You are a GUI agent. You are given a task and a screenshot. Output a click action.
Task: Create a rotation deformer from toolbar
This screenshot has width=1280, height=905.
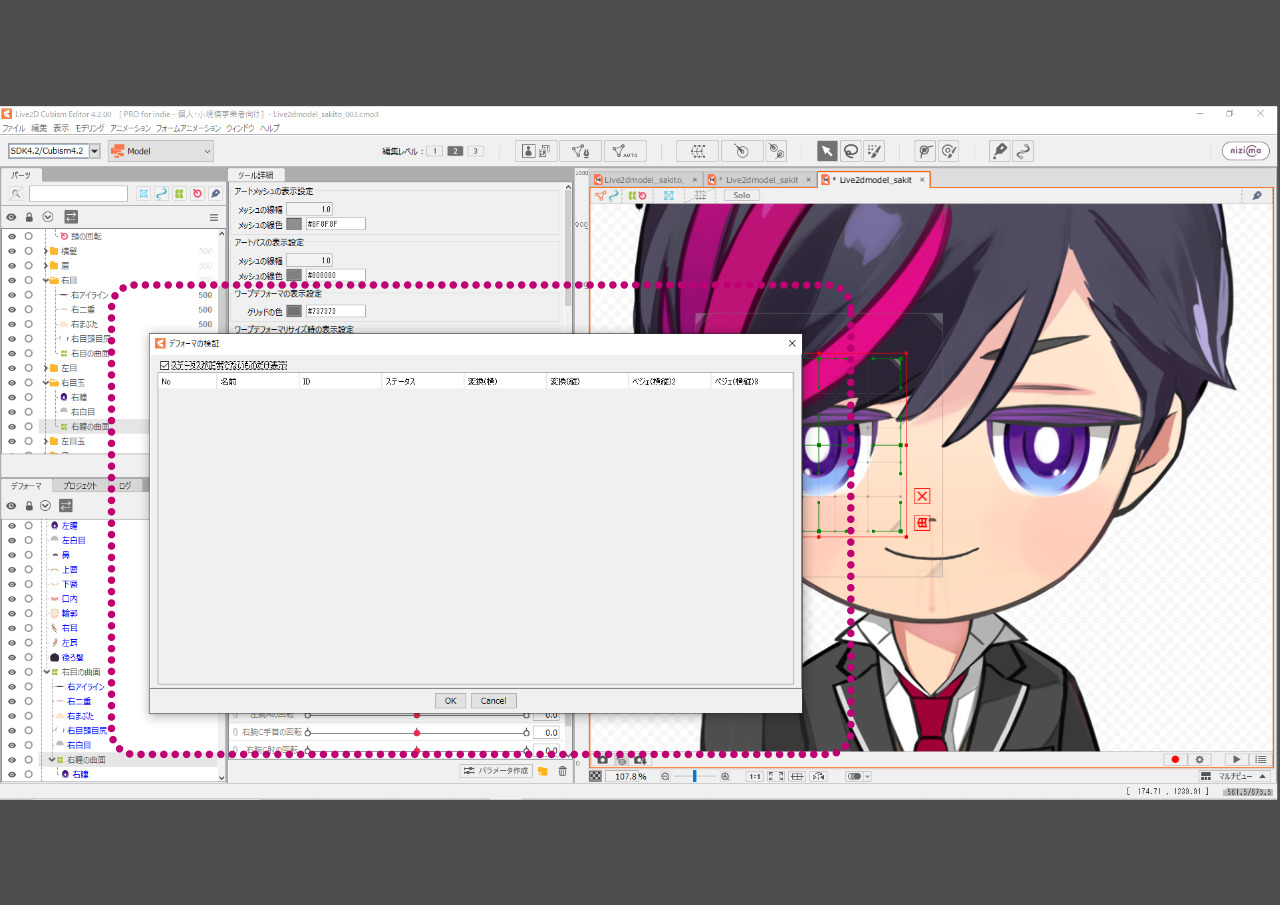click(741, 151)
